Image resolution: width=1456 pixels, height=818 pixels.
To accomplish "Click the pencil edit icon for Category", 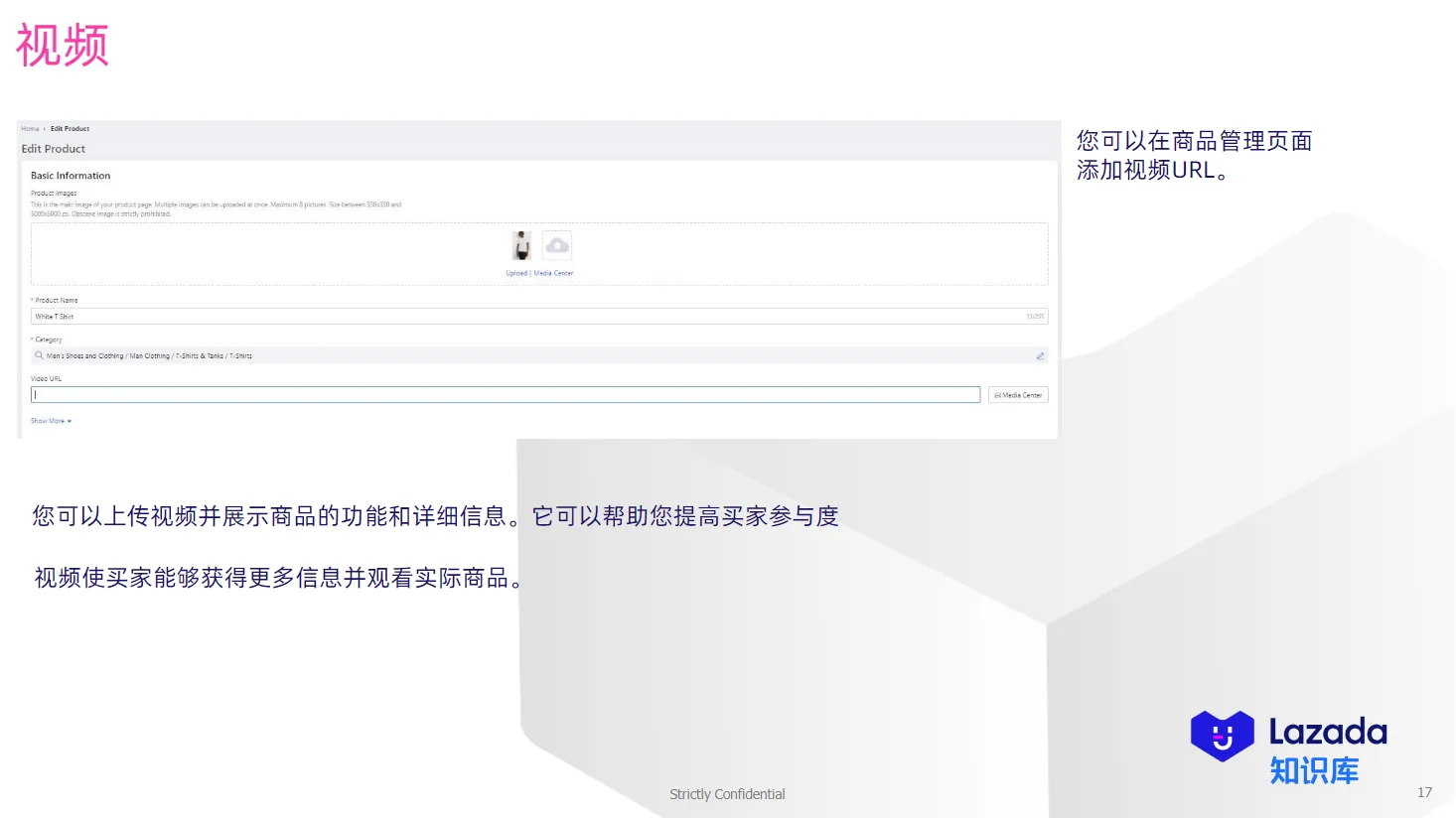I will [1040, 355].
